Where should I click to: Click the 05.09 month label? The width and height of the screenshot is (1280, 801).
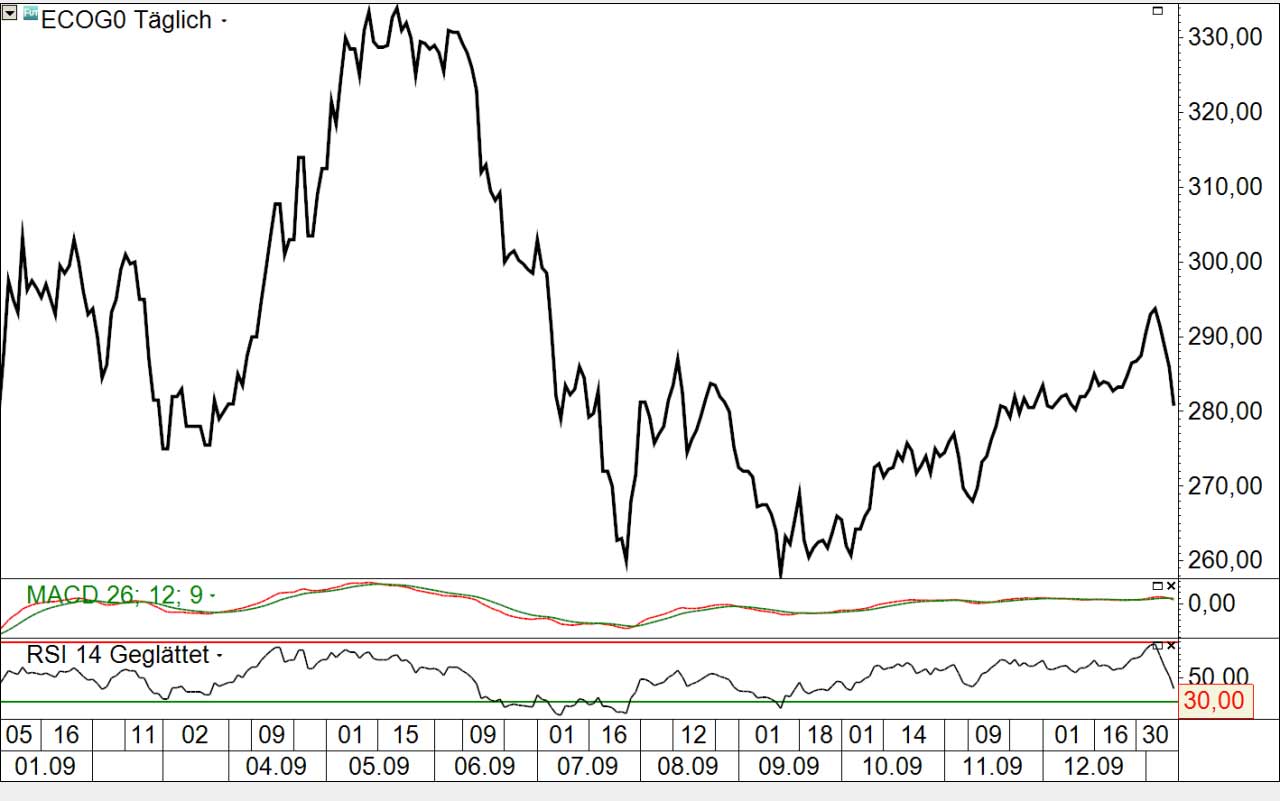pyautogui.click(x=378, y=767)
